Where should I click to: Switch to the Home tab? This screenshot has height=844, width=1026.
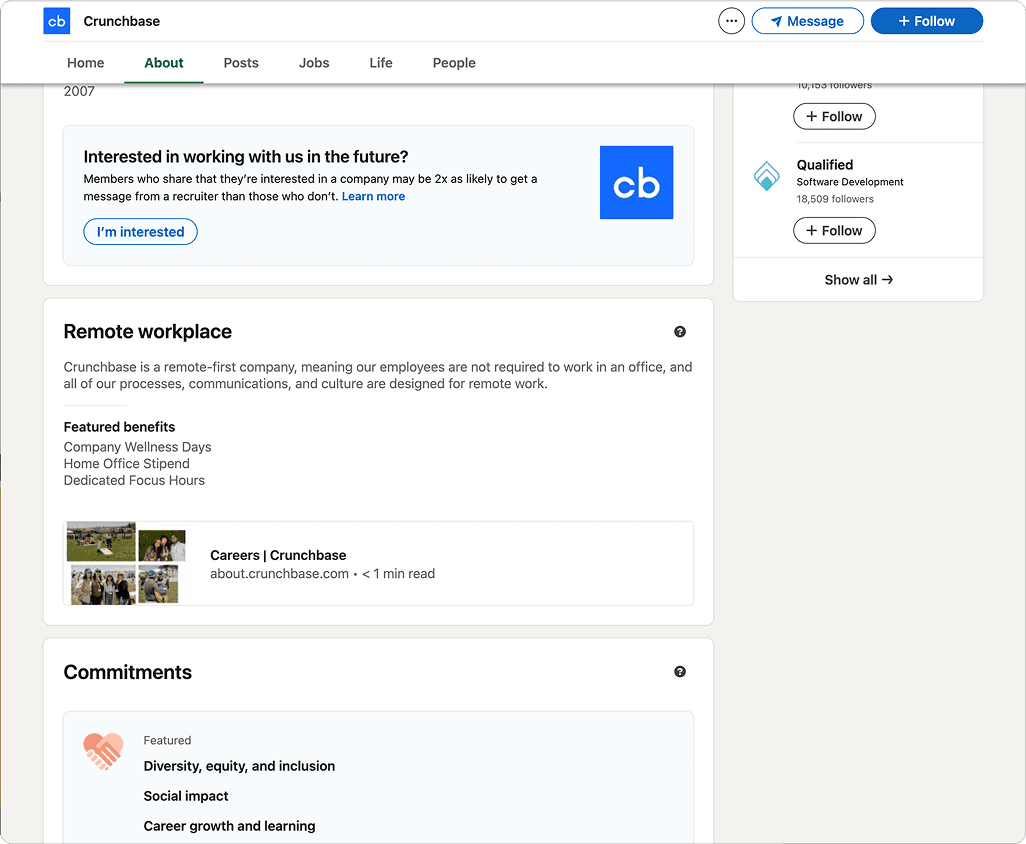[85, 63]
